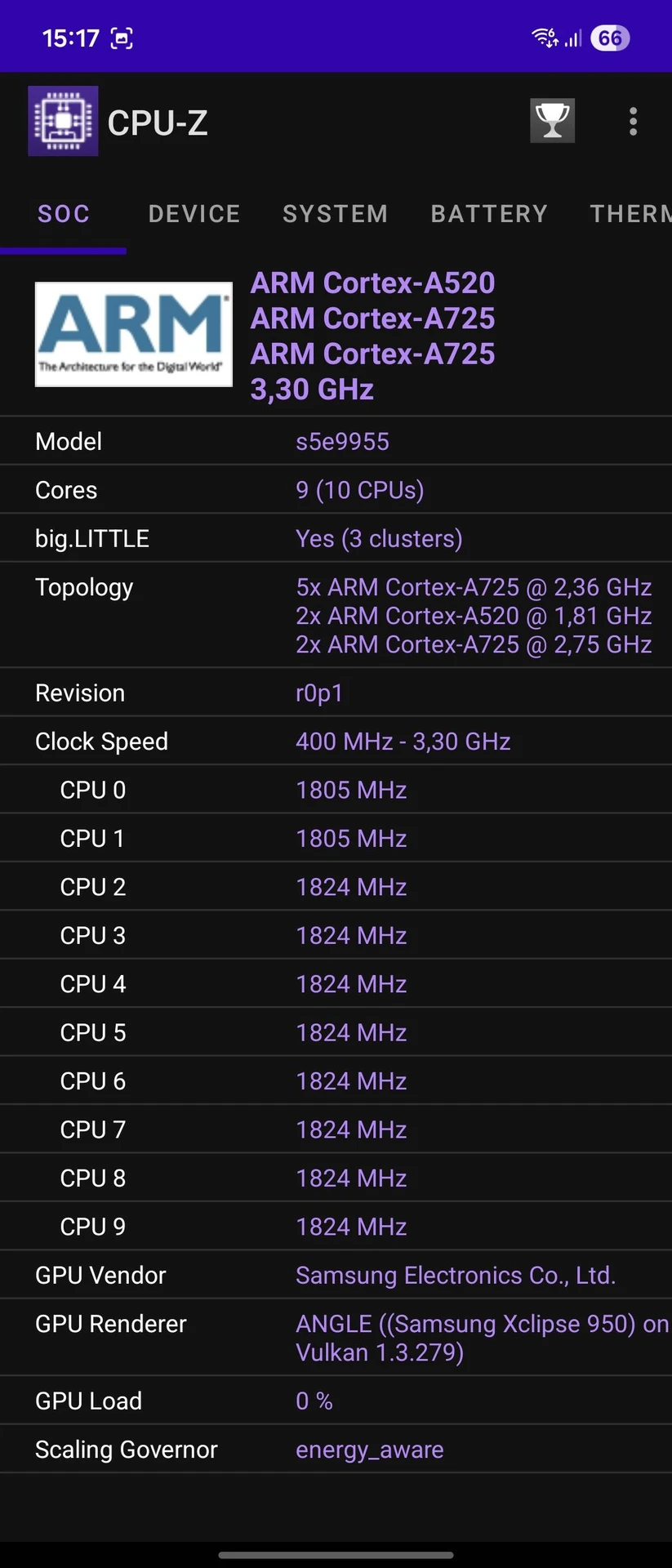The width and height of the screenshot is (672, 1568).
Task: Tap the screen capture status icon
Action: pos(122,38)
